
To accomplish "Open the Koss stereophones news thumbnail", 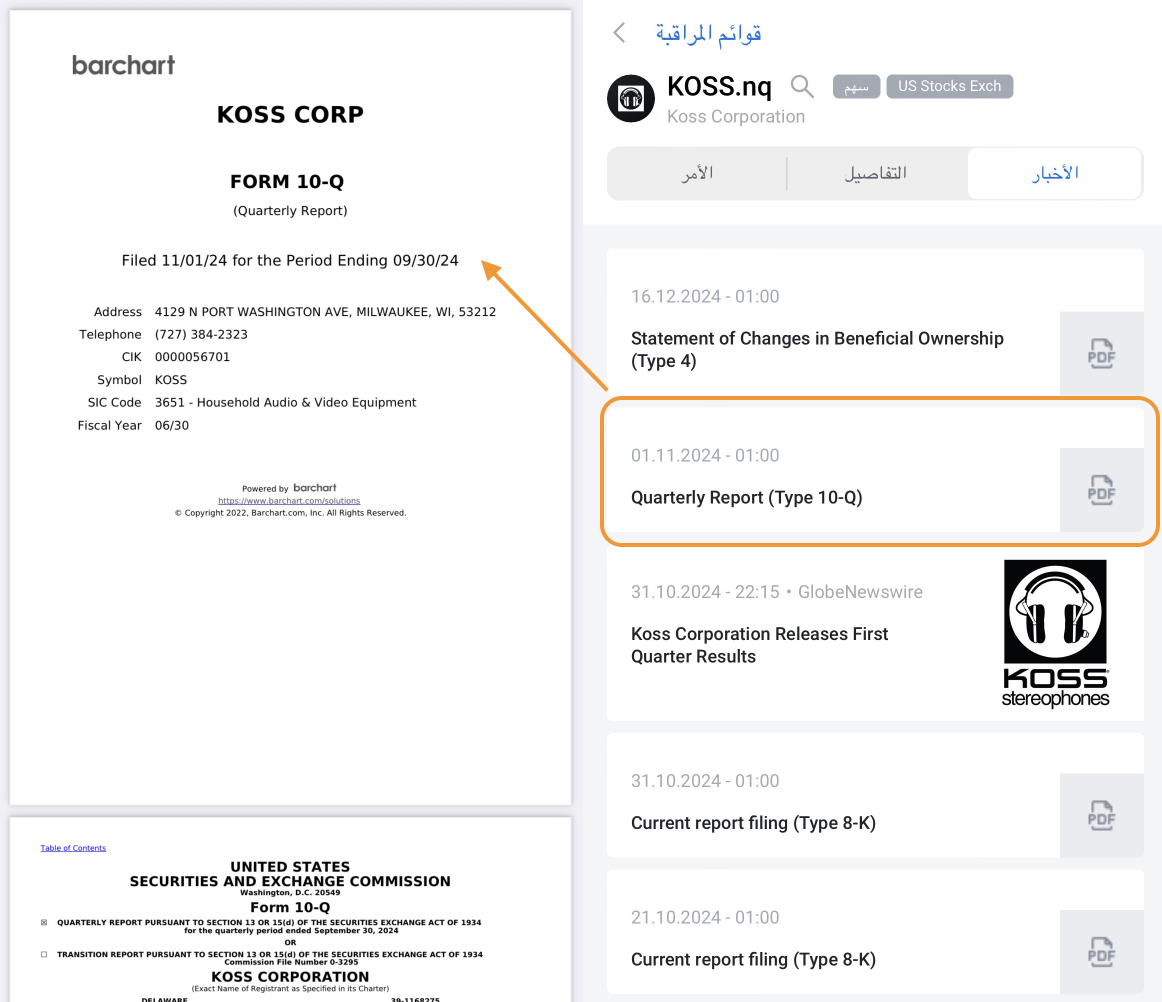I will [1055, 634].
